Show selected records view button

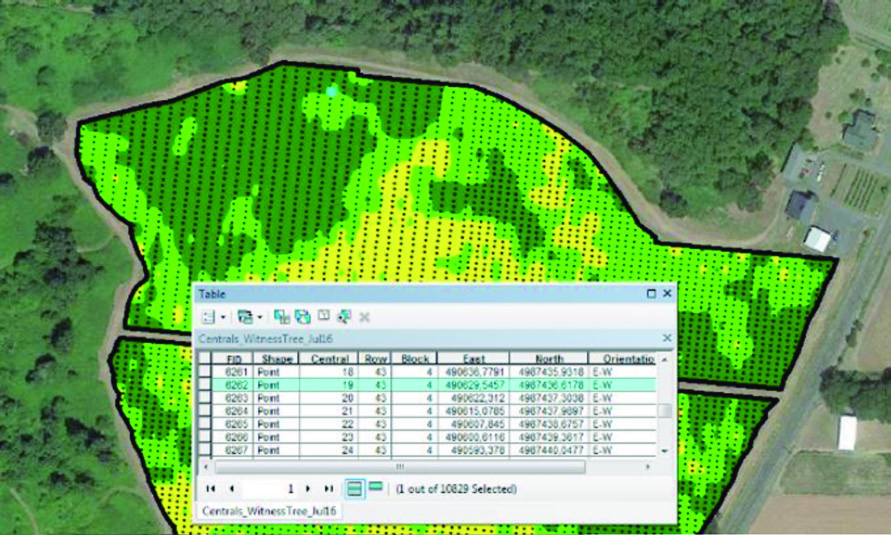pos(376,487)
